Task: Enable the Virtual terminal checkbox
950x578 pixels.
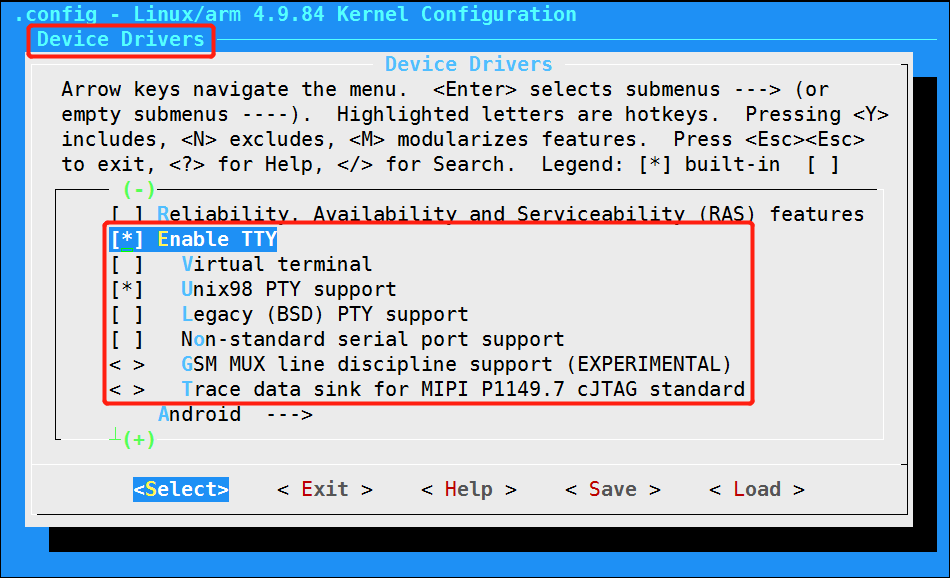Action: [127, 265]
